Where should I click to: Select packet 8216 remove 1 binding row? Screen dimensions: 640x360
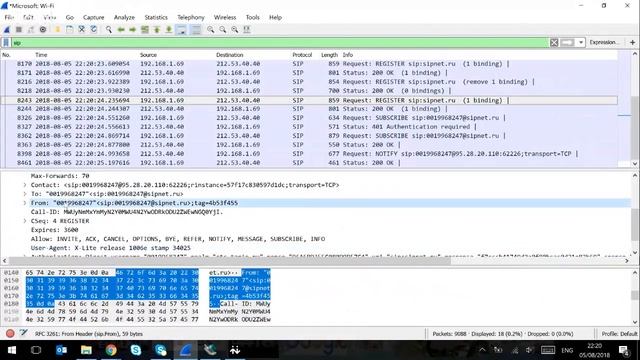pos(309,82)
